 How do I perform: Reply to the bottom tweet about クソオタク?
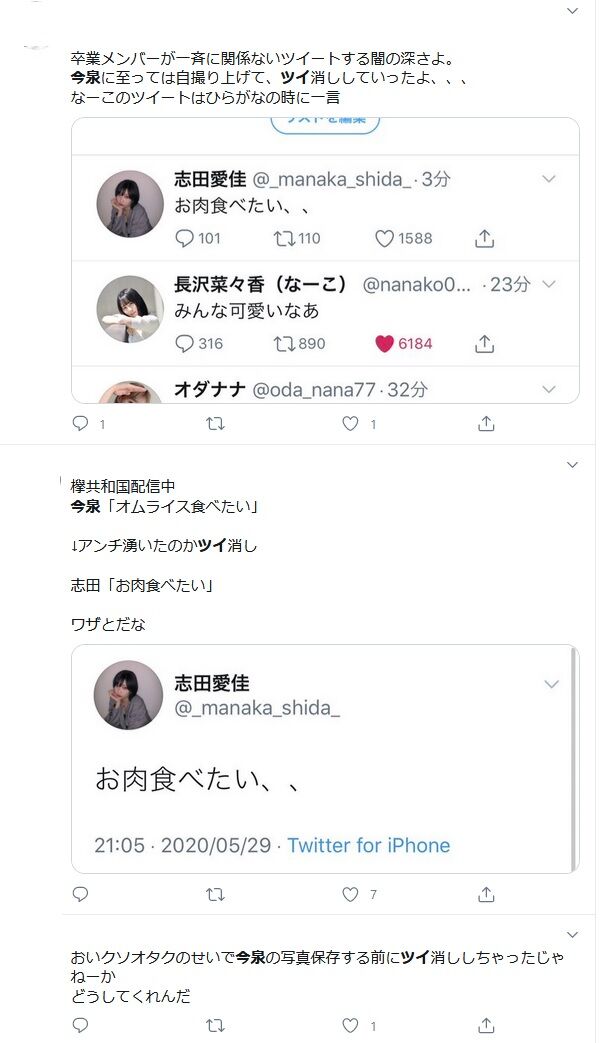pyautogui.click(x=81, y=1025)
